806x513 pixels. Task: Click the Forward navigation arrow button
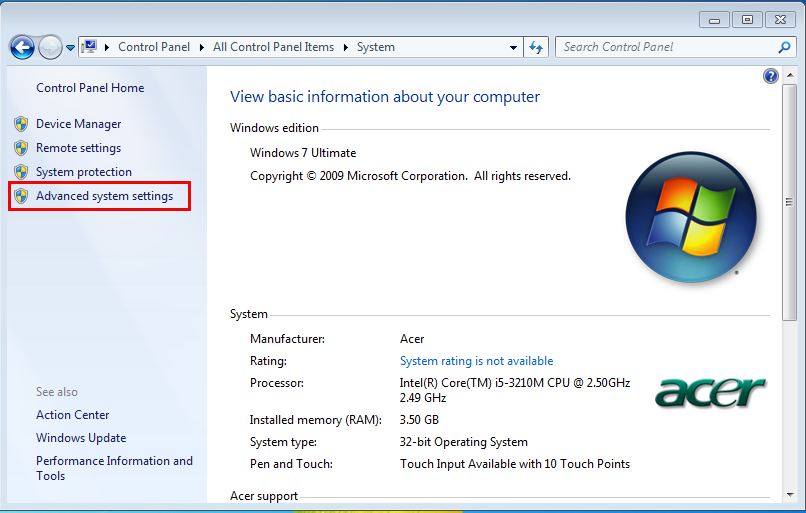50,47
